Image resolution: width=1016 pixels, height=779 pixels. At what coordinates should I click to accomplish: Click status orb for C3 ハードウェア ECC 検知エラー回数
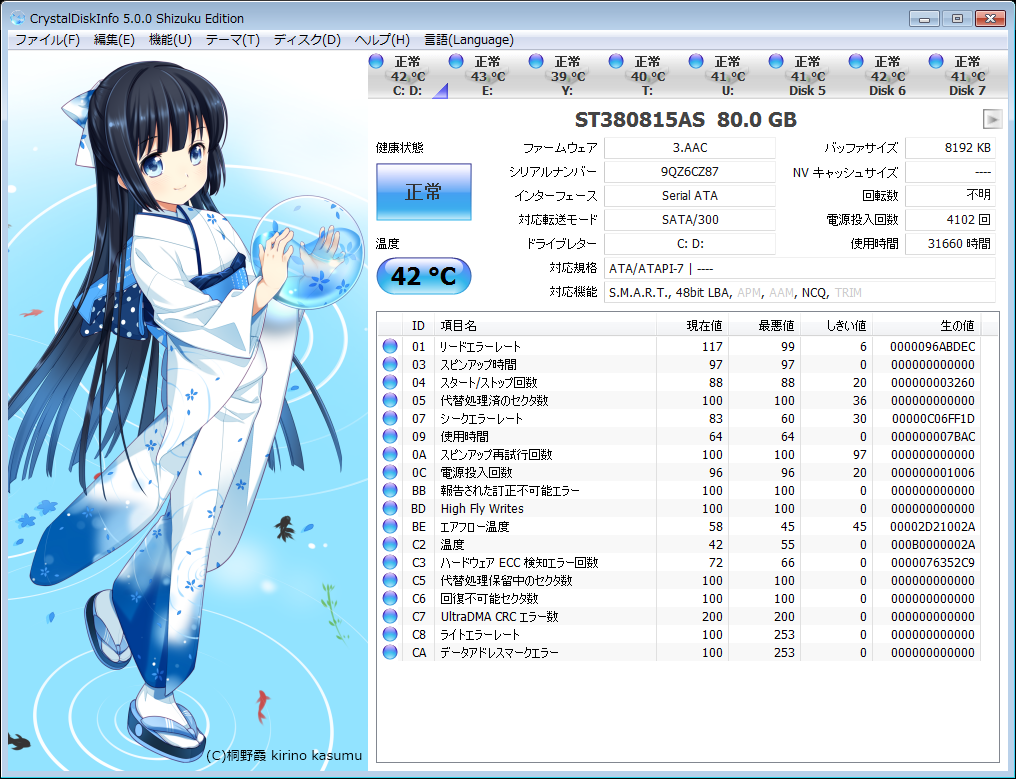click(390, 562)
